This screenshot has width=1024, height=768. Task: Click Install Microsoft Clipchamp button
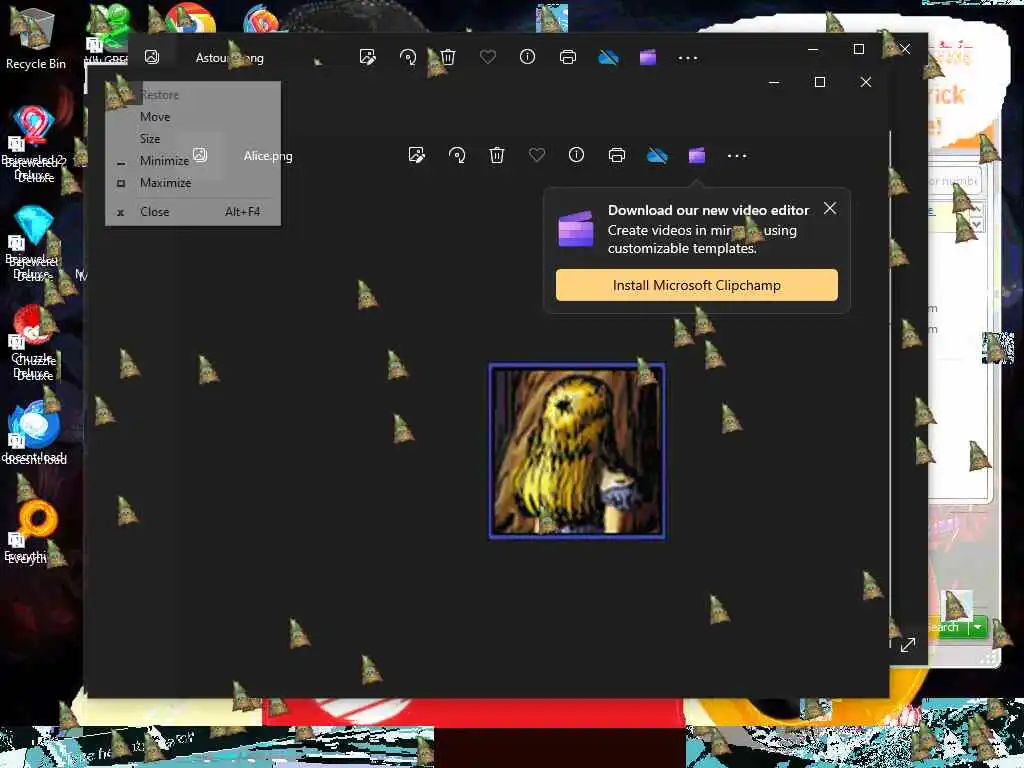[697, 285]
